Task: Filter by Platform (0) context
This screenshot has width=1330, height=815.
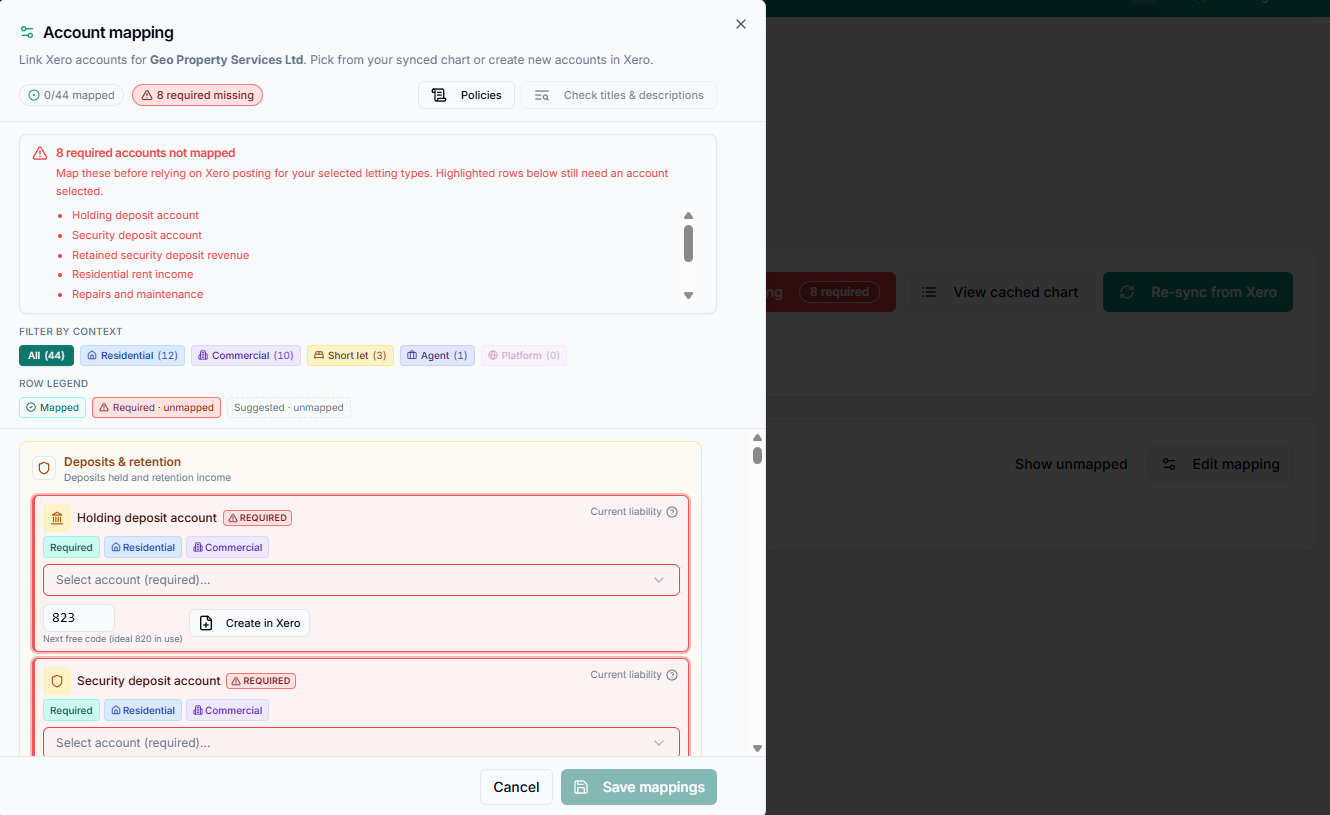Action: pyautogui.click(x=524, y=355)
